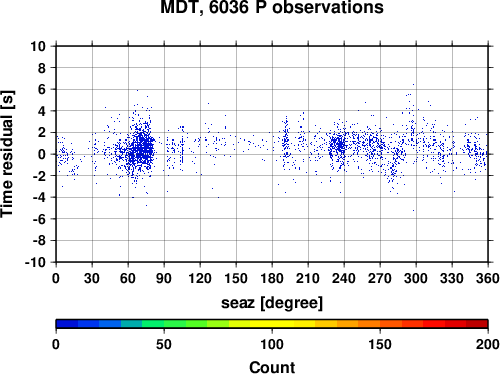Click the 'seaz [degree]' x-axis label

coord(272,303)
